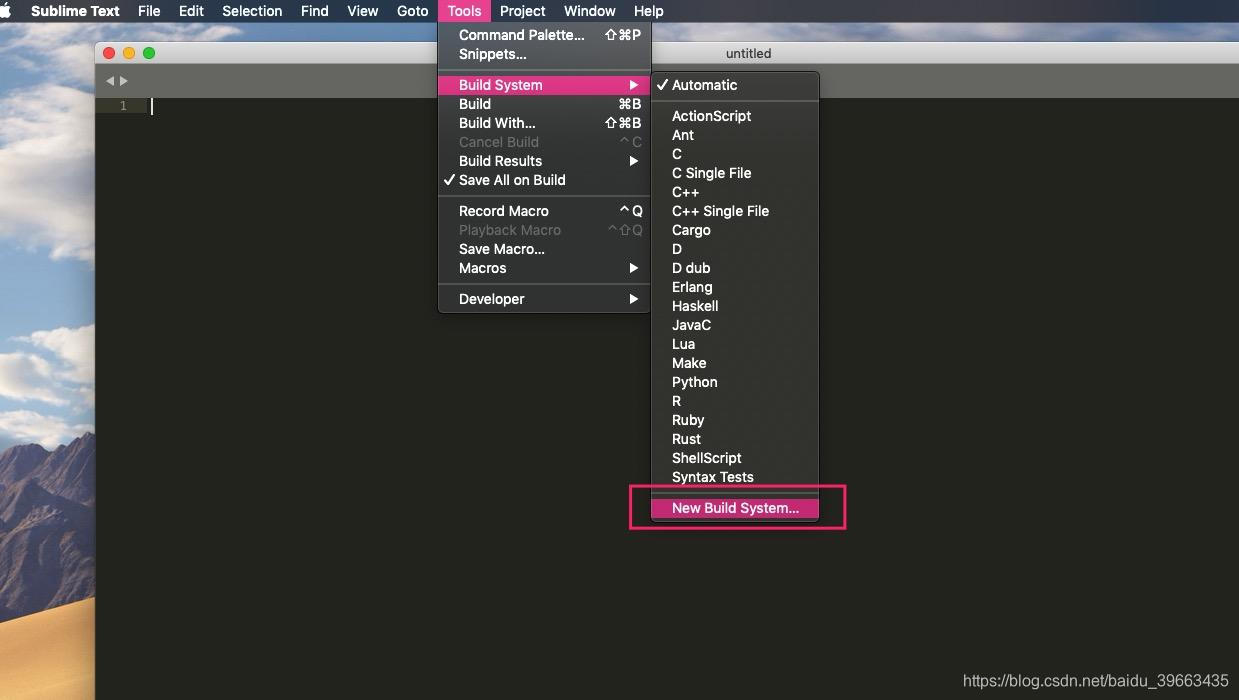This screenshot has height=700, width=1239.
Task: Click the yellow minimize window button
Action: tap(129, 53)
